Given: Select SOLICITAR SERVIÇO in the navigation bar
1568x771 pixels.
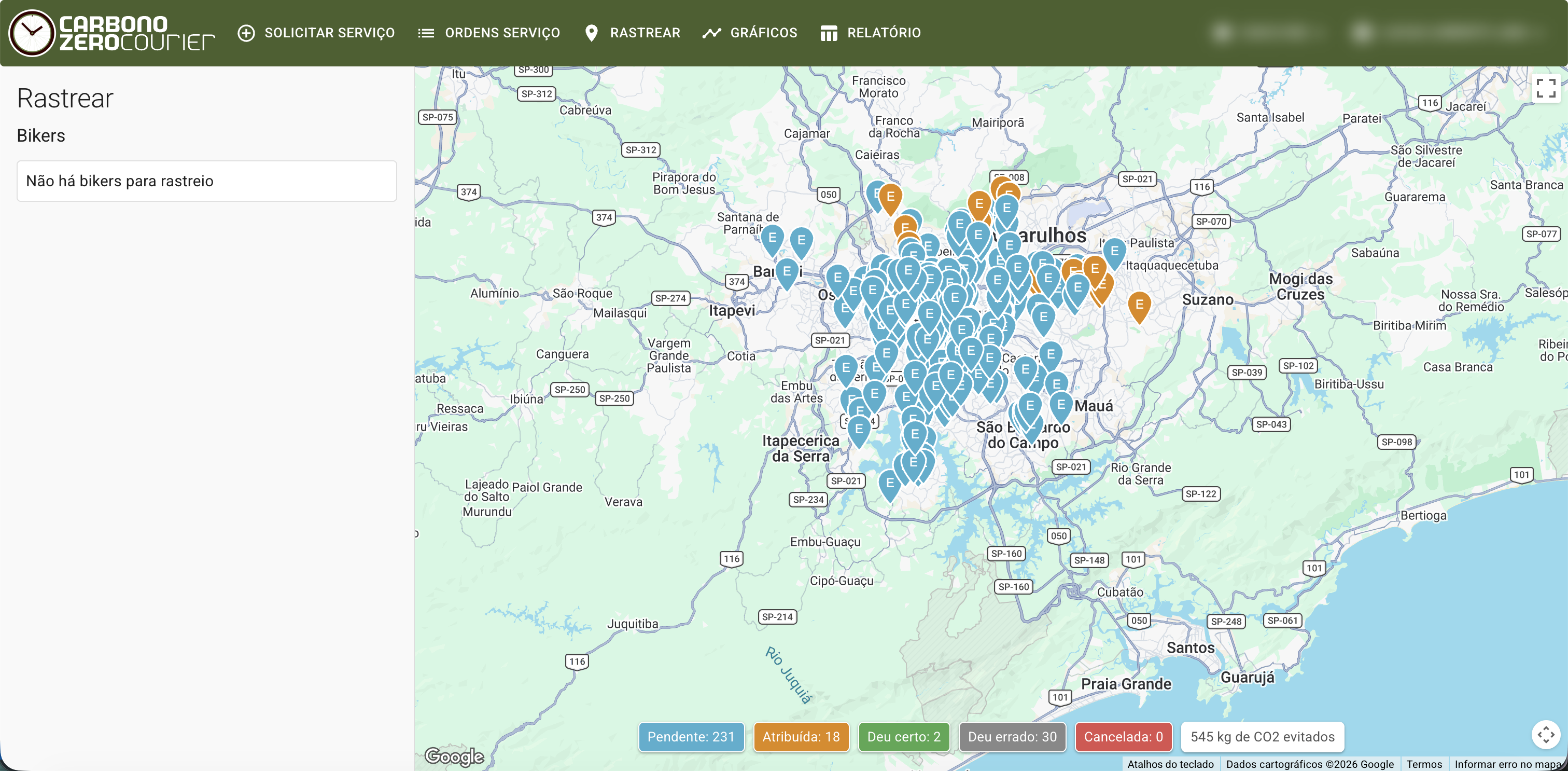Looking at the screenshot, I should 330,33.
